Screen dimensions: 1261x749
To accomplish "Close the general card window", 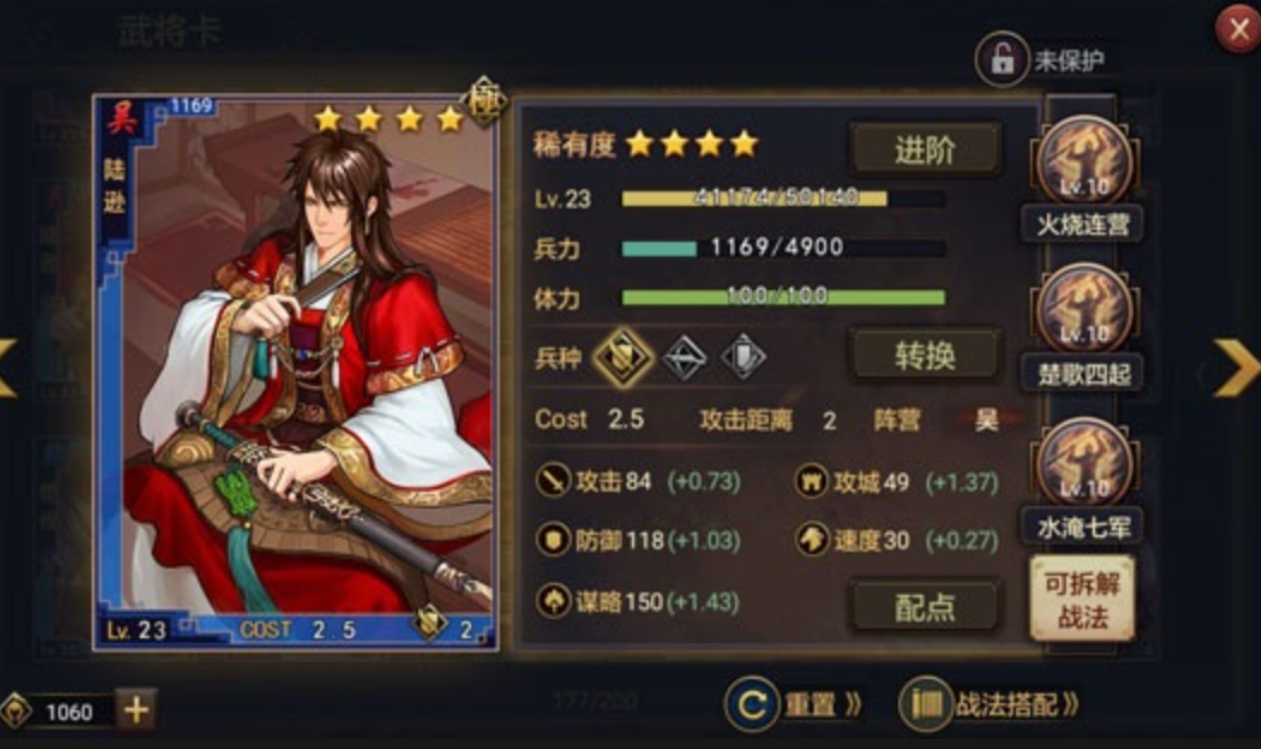I will pyautogui.click(x=1238, y=30).
